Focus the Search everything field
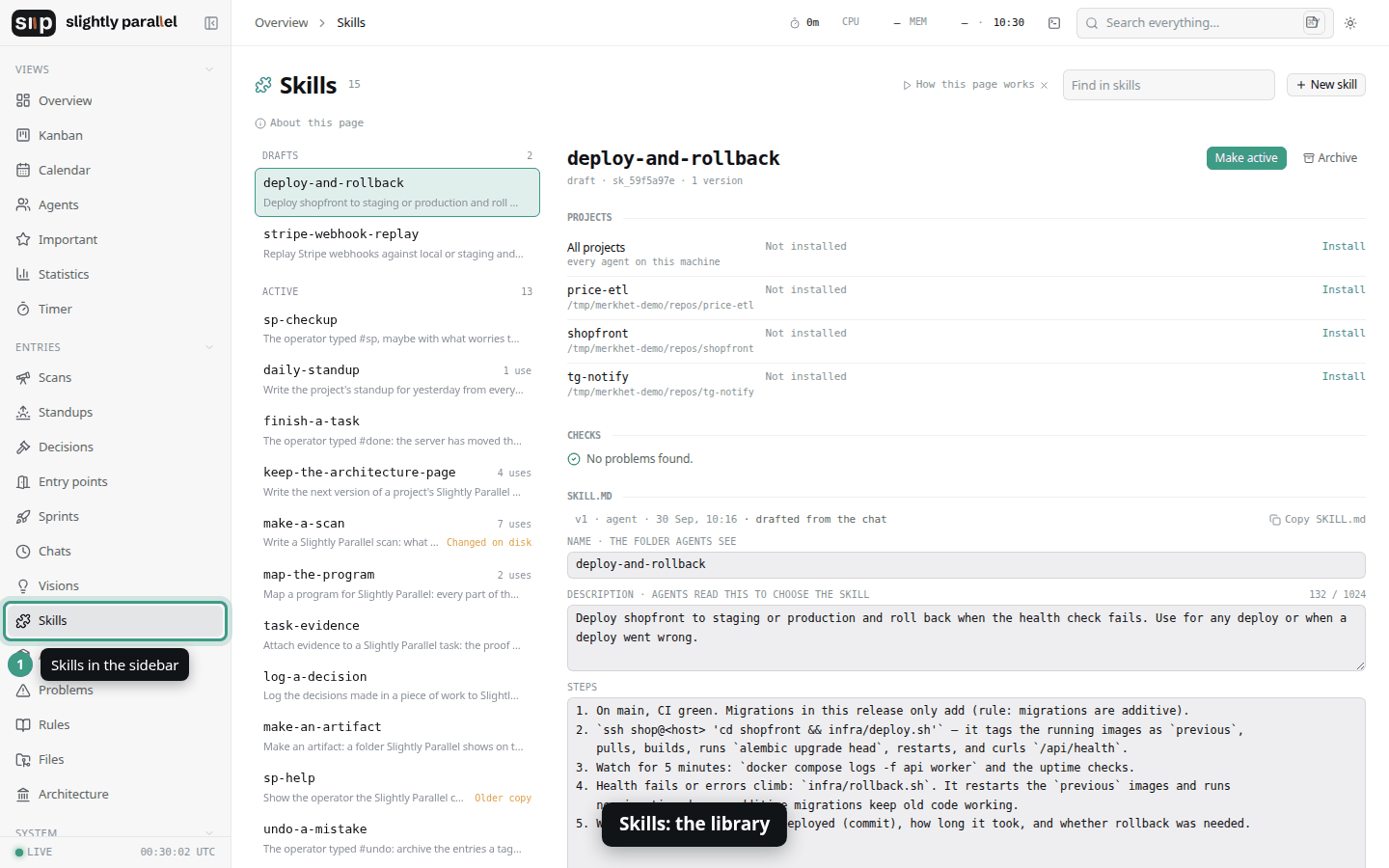 pos(1204,23)
